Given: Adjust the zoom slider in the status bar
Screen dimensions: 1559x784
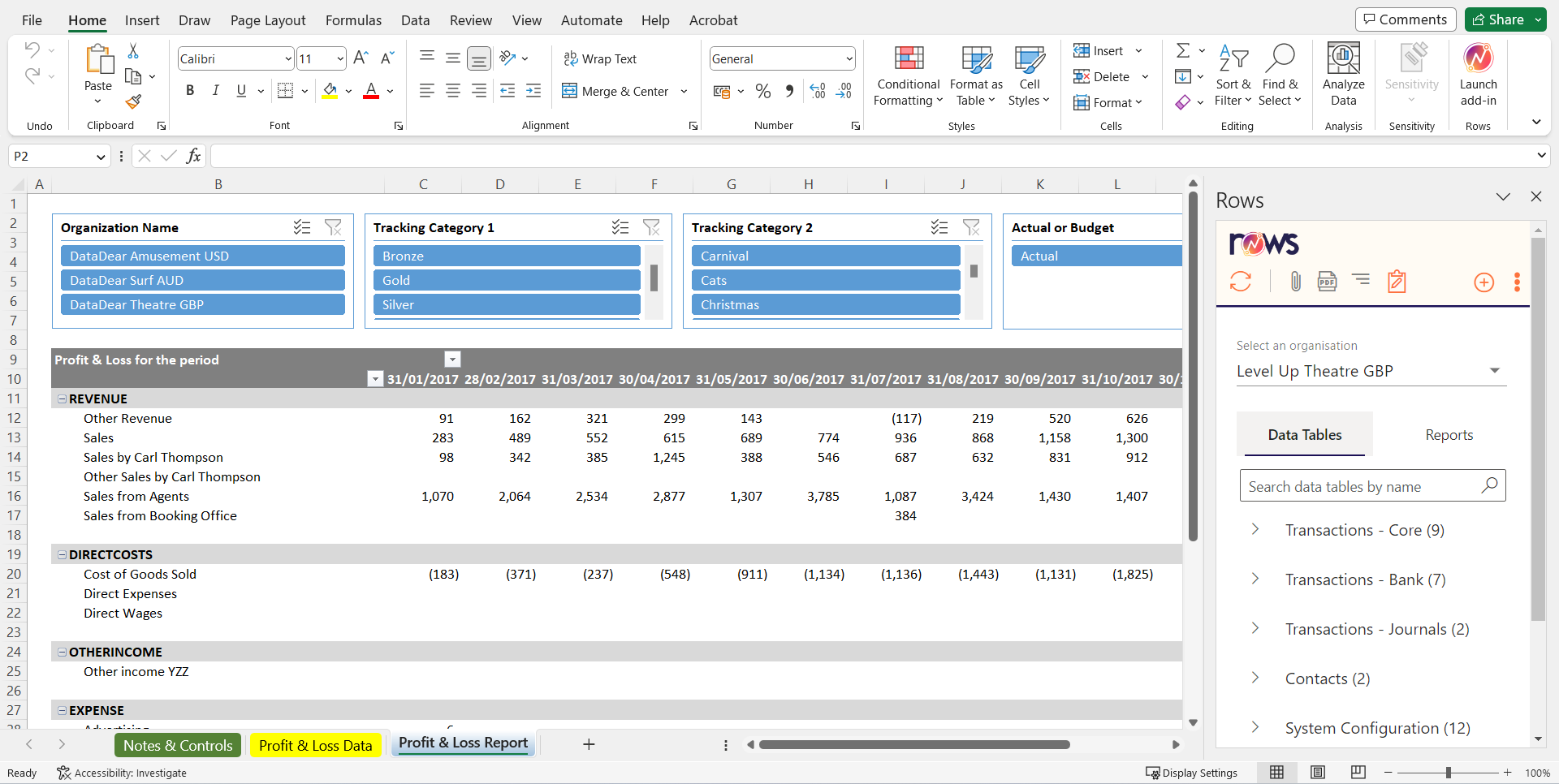Looking at the screenshot, I should (1449, 773).
